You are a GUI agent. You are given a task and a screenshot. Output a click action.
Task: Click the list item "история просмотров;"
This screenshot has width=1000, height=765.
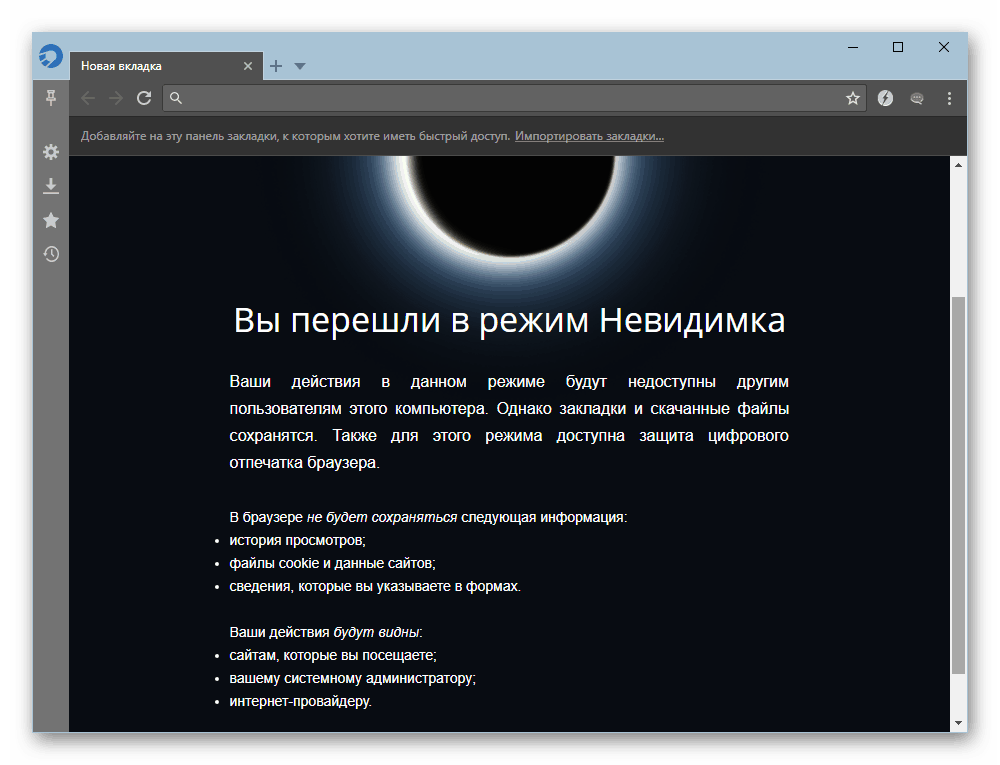[297, 541]
